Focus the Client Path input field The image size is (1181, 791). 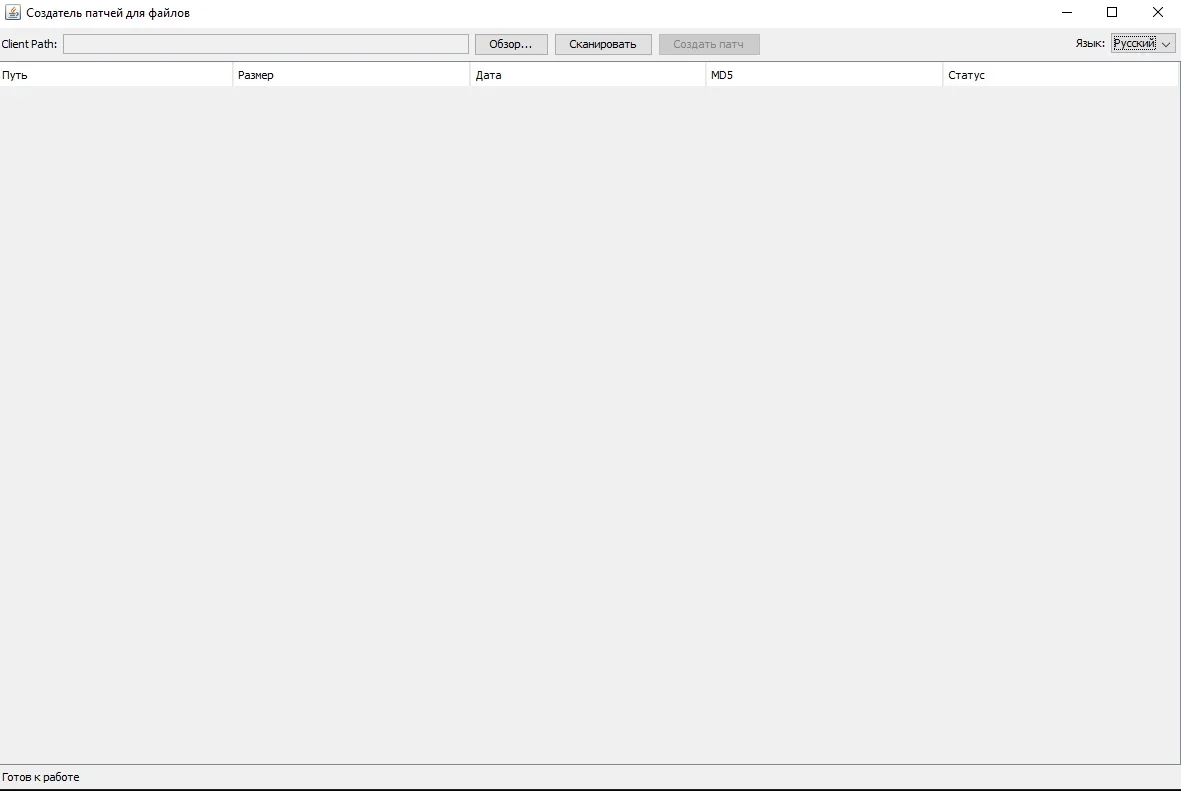pos(266,44)
